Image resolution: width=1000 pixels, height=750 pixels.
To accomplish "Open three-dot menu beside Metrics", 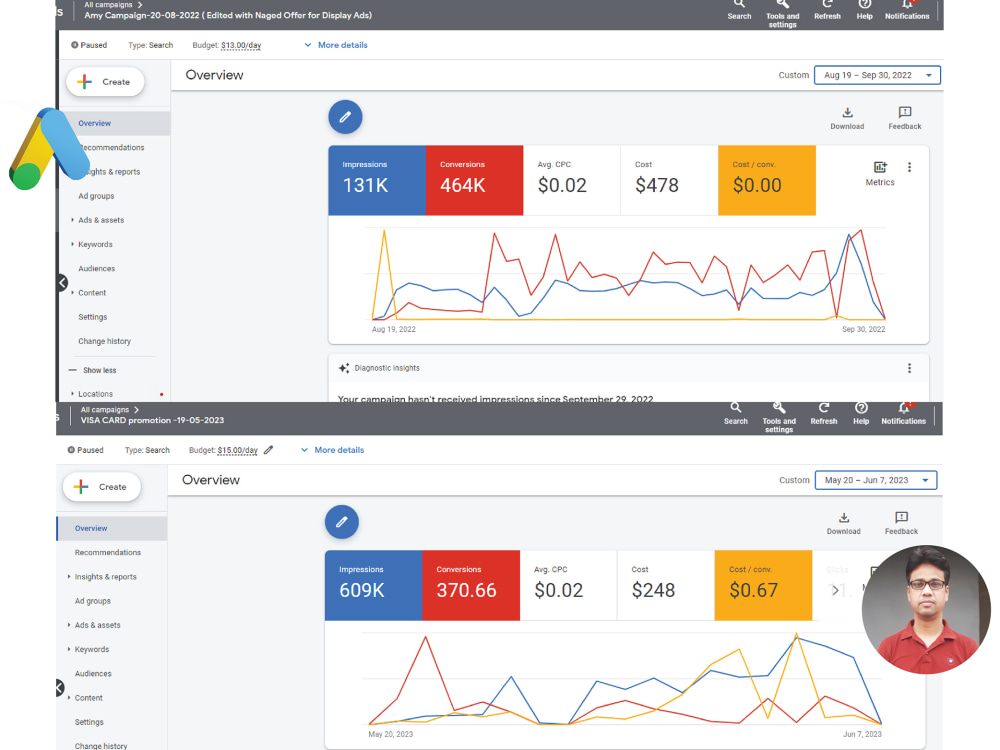I will (x=909, y=167).
